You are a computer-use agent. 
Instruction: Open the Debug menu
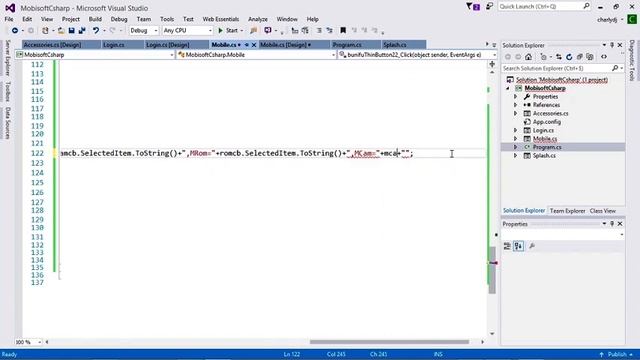(119, 19)
